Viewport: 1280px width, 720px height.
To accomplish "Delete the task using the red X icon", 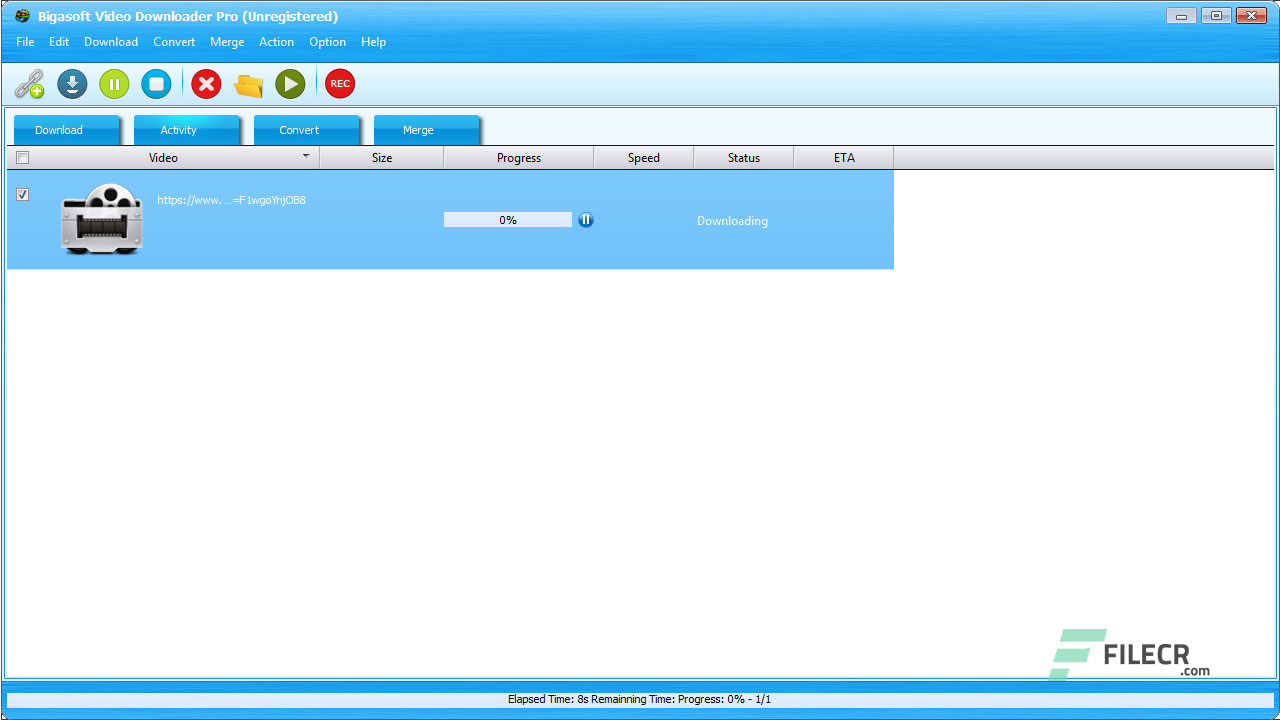I will 206,84.
